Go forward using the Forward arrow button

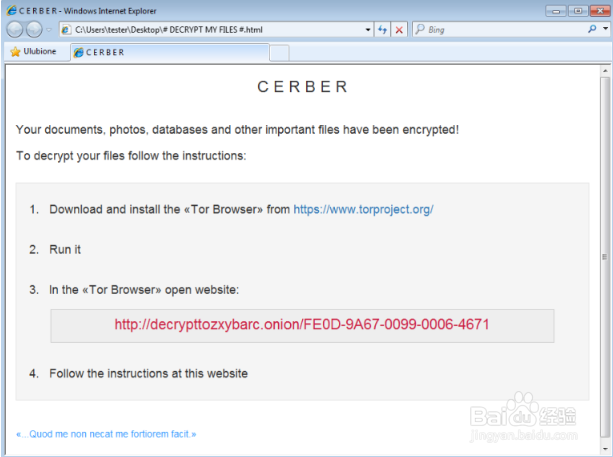point(34,29)
